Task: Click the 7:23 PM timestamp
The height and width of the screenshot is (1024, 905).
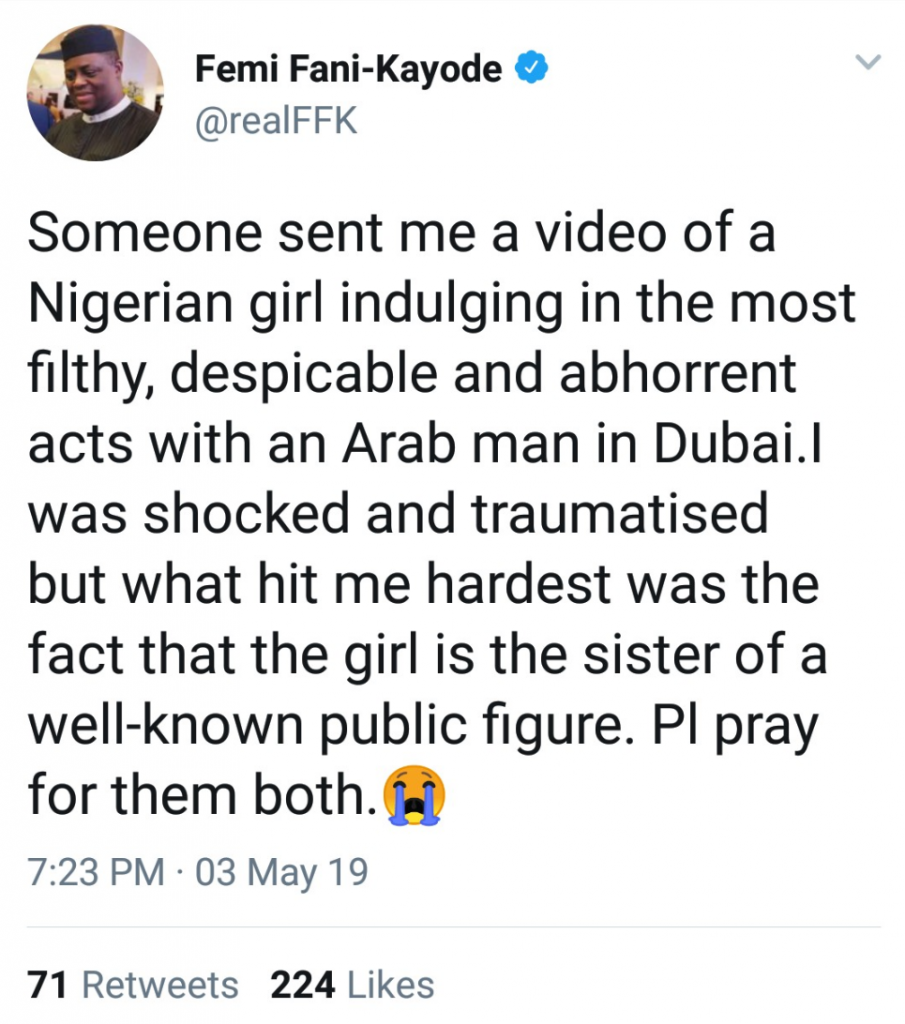Action: point(97,872)
